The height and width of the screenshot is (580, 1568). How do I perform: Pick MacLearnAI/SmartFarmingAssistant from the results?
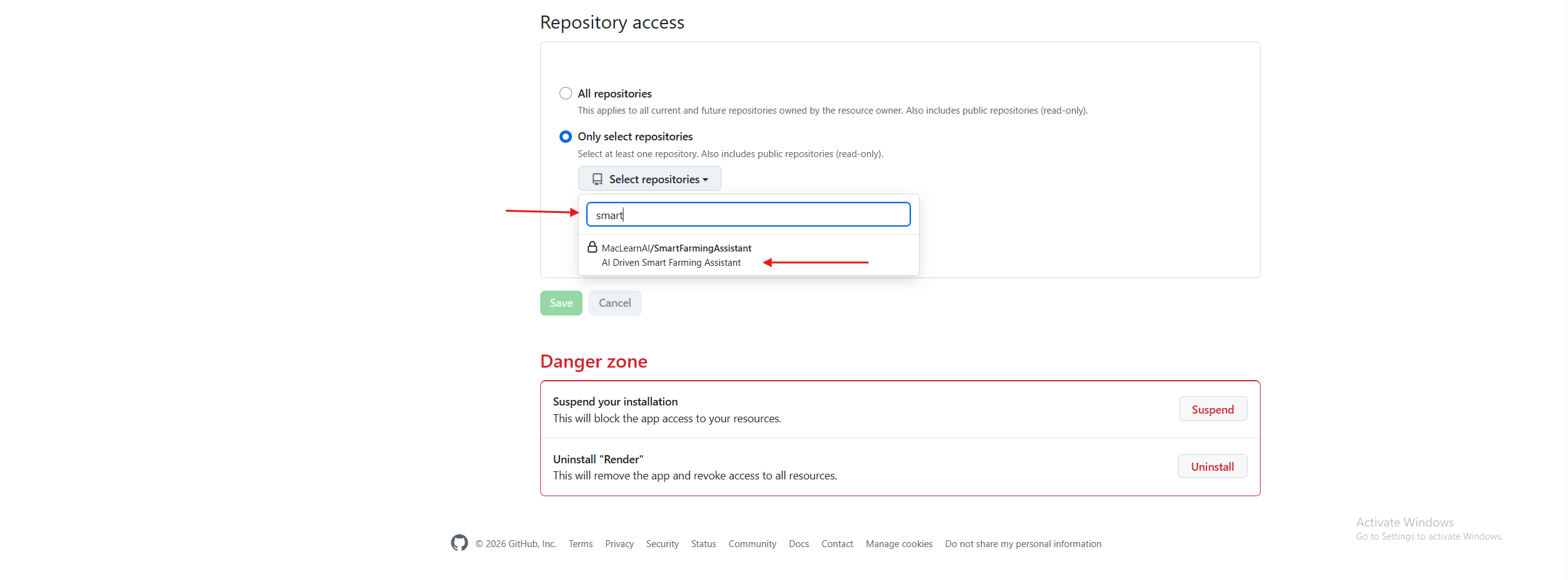(676, 255)
